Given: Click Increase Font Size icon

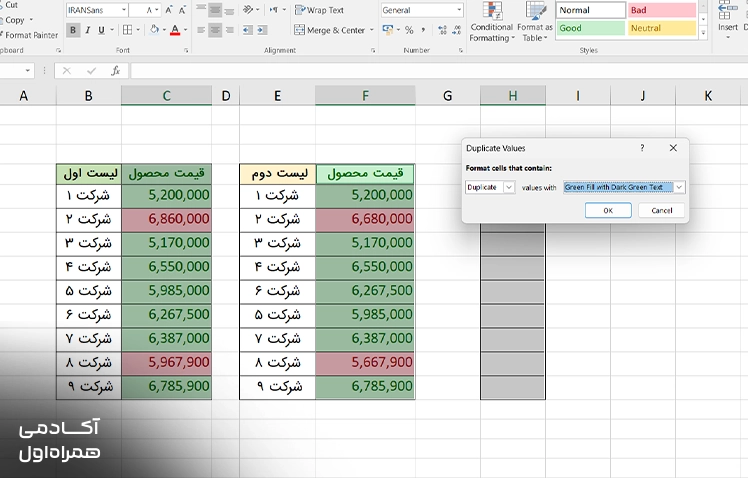Looking at the screenshot, I should (x=169, y=10).
